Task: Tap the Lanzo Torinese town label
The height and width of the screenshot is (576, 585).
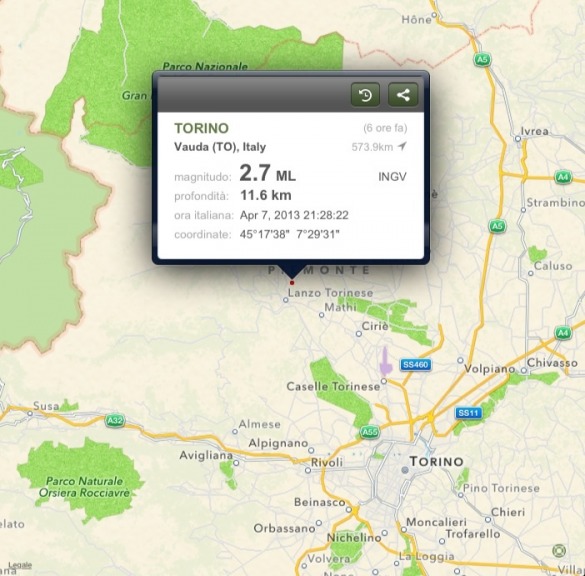Action: (x=330, y=293)
